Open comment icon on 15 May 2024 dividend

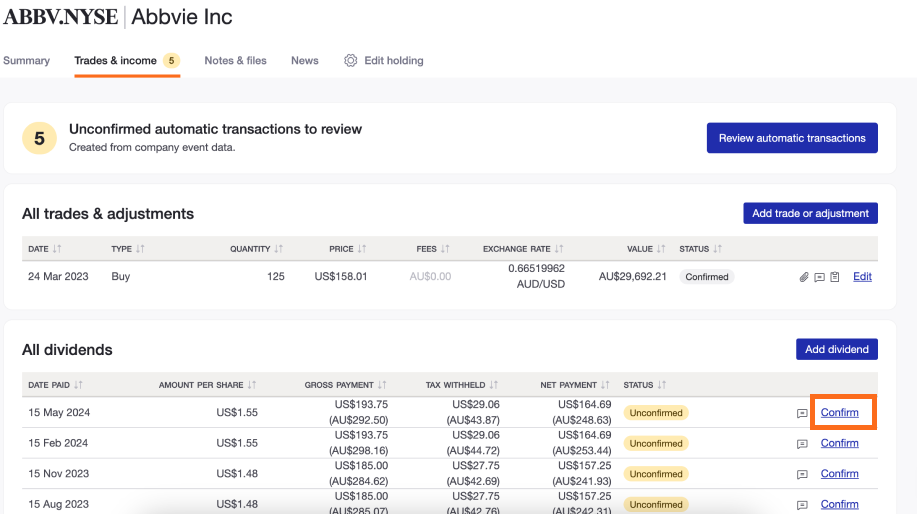coord(802,413)
